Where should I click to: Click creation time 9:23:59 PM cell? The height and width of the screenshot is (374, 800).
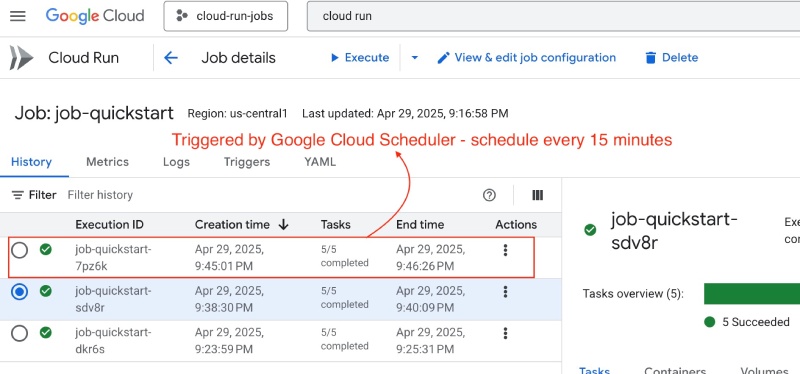229,341
